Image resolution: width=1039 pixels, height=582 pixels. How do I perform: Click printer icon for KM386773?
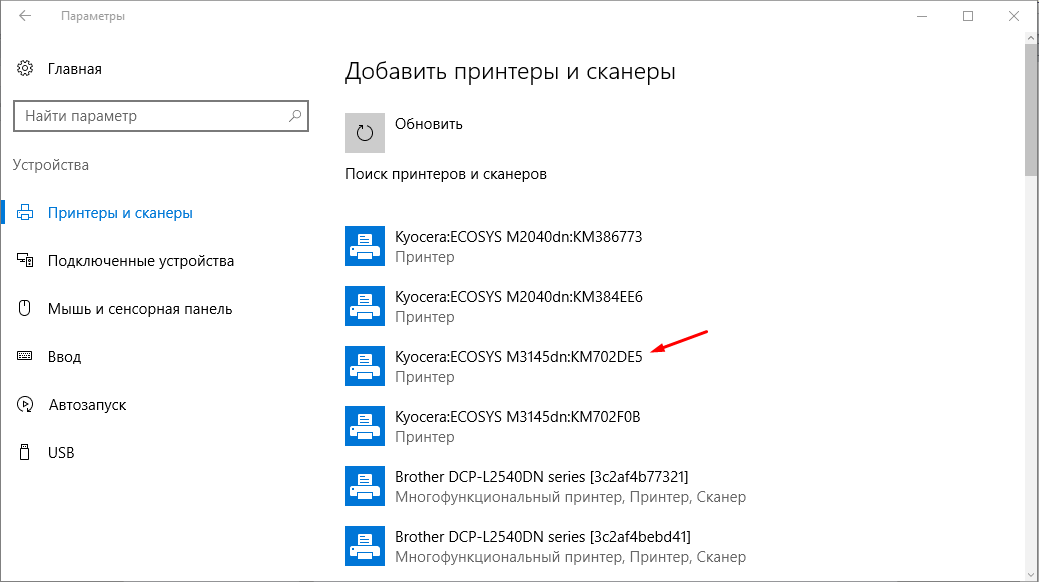[364, 246]
